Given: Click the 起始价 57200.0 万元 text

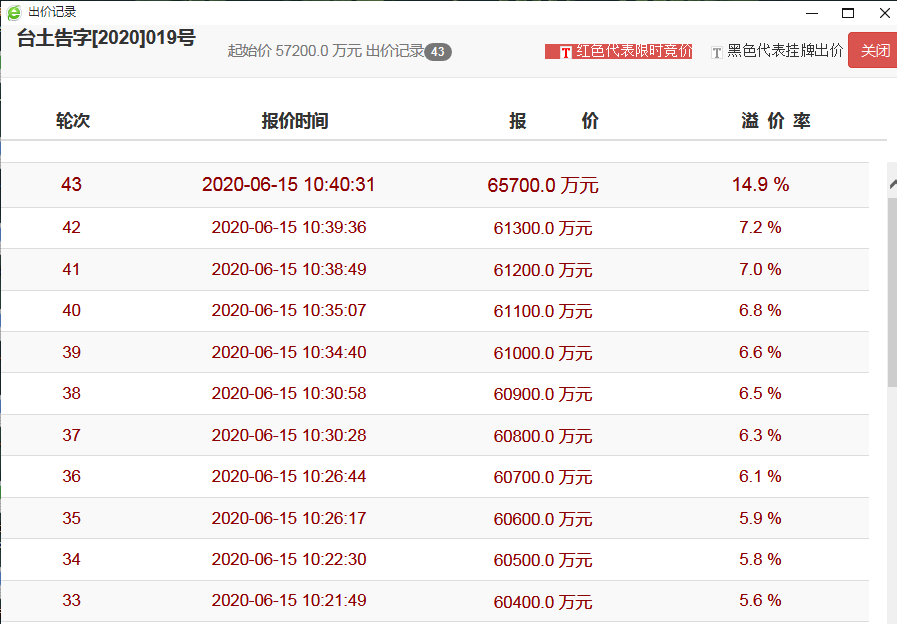Looking at the screenshot, I should [295, 51].
